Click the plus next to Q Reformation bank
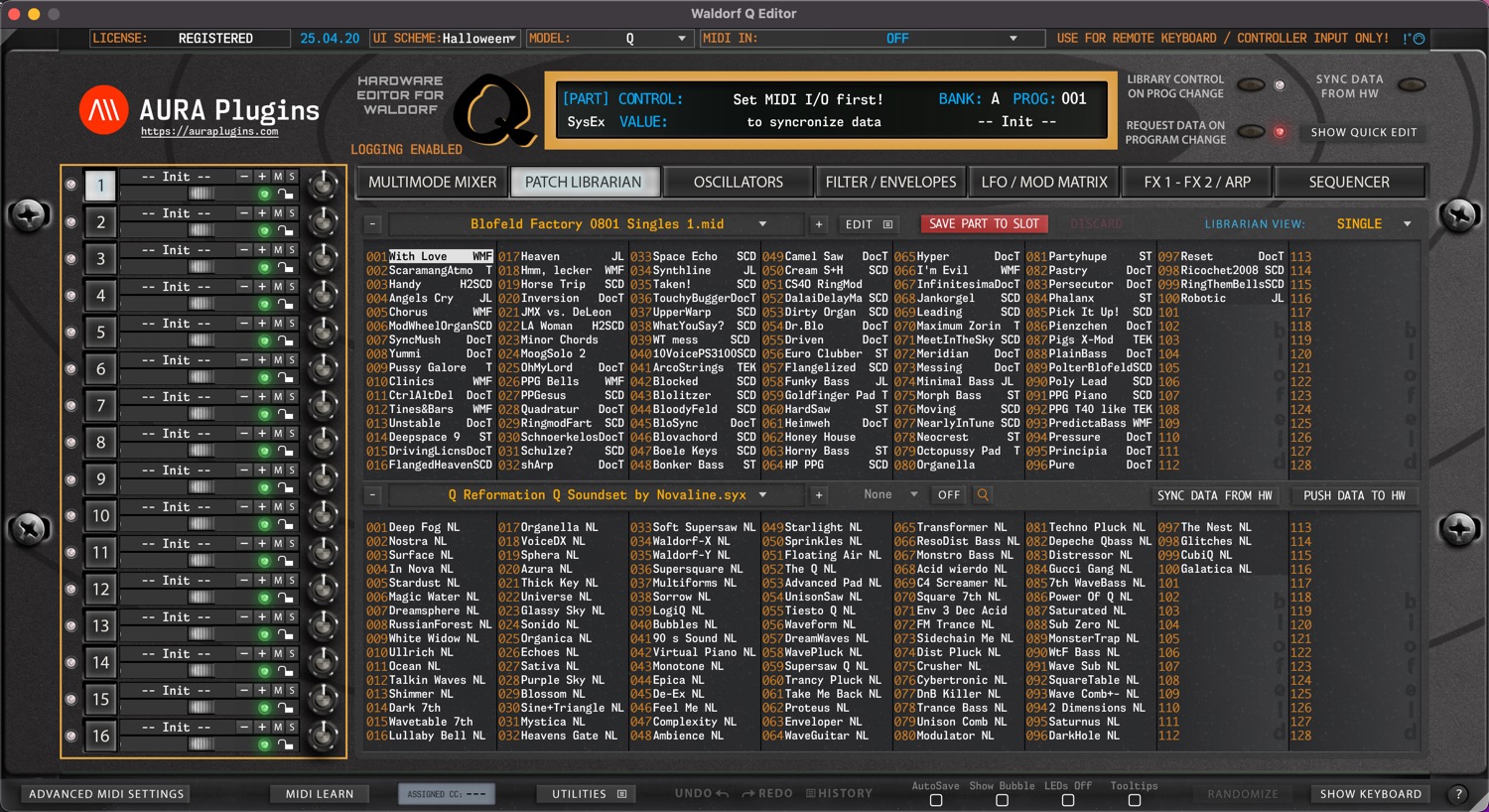Screen dimensions: 1489x812 tap(819, 495)
